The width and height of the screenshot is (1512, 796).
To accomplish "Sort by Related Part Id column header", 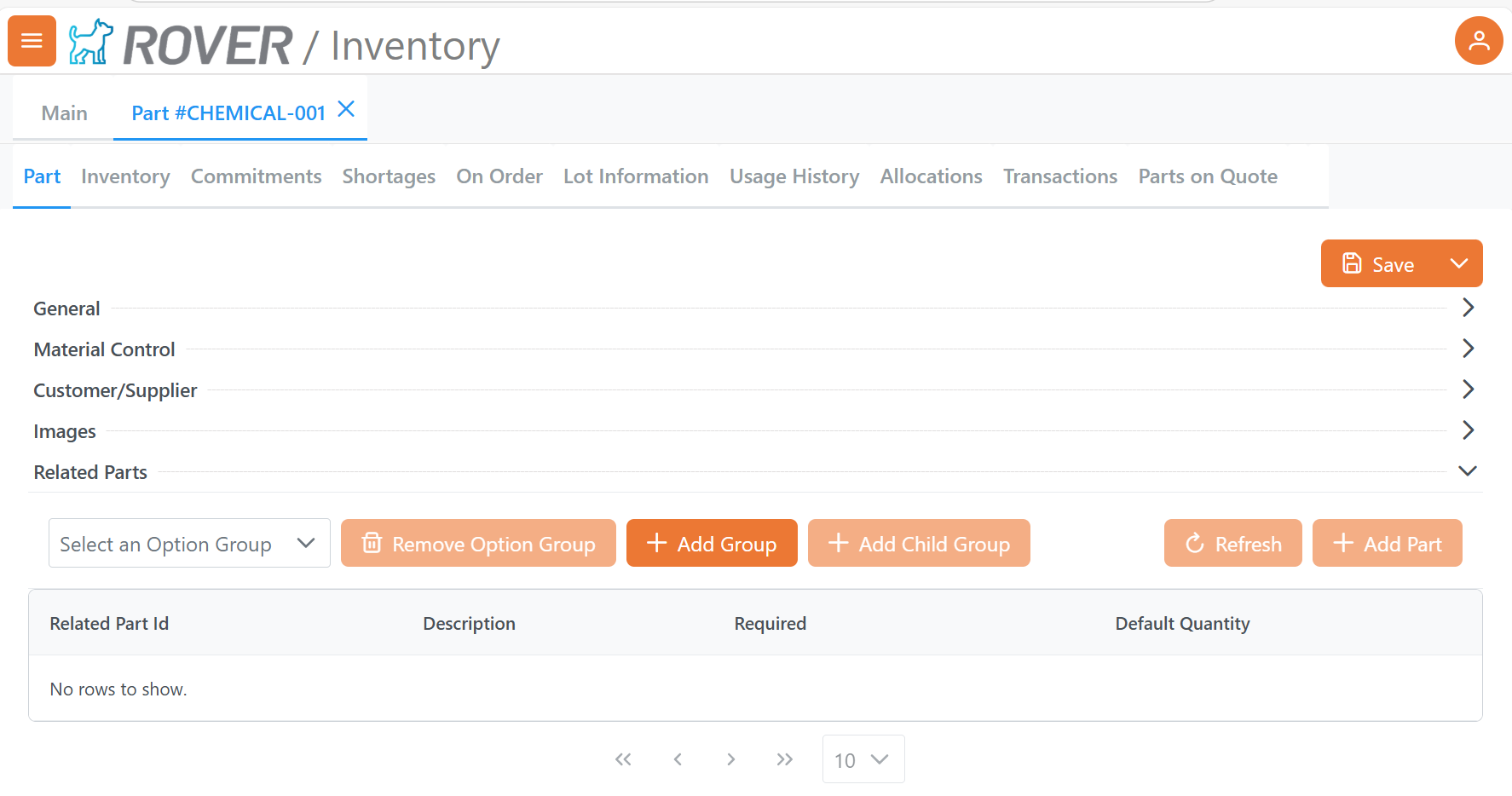I will click(x=109, y=624).
